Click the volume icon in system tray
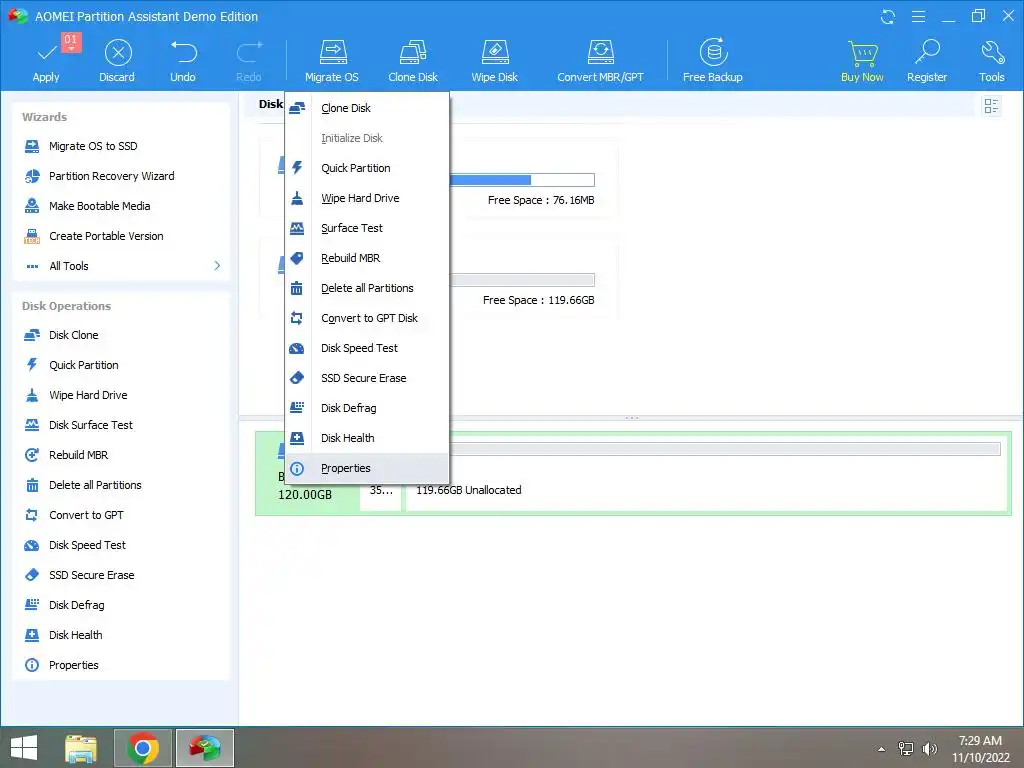 929,749
